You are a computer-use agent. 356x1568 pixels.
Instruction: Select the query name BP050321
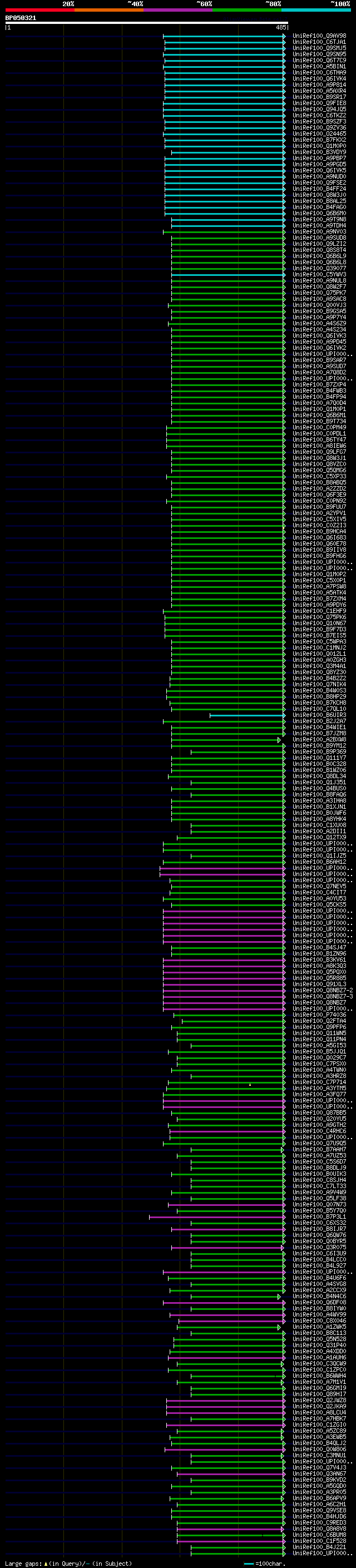click(x=21, y=18)
